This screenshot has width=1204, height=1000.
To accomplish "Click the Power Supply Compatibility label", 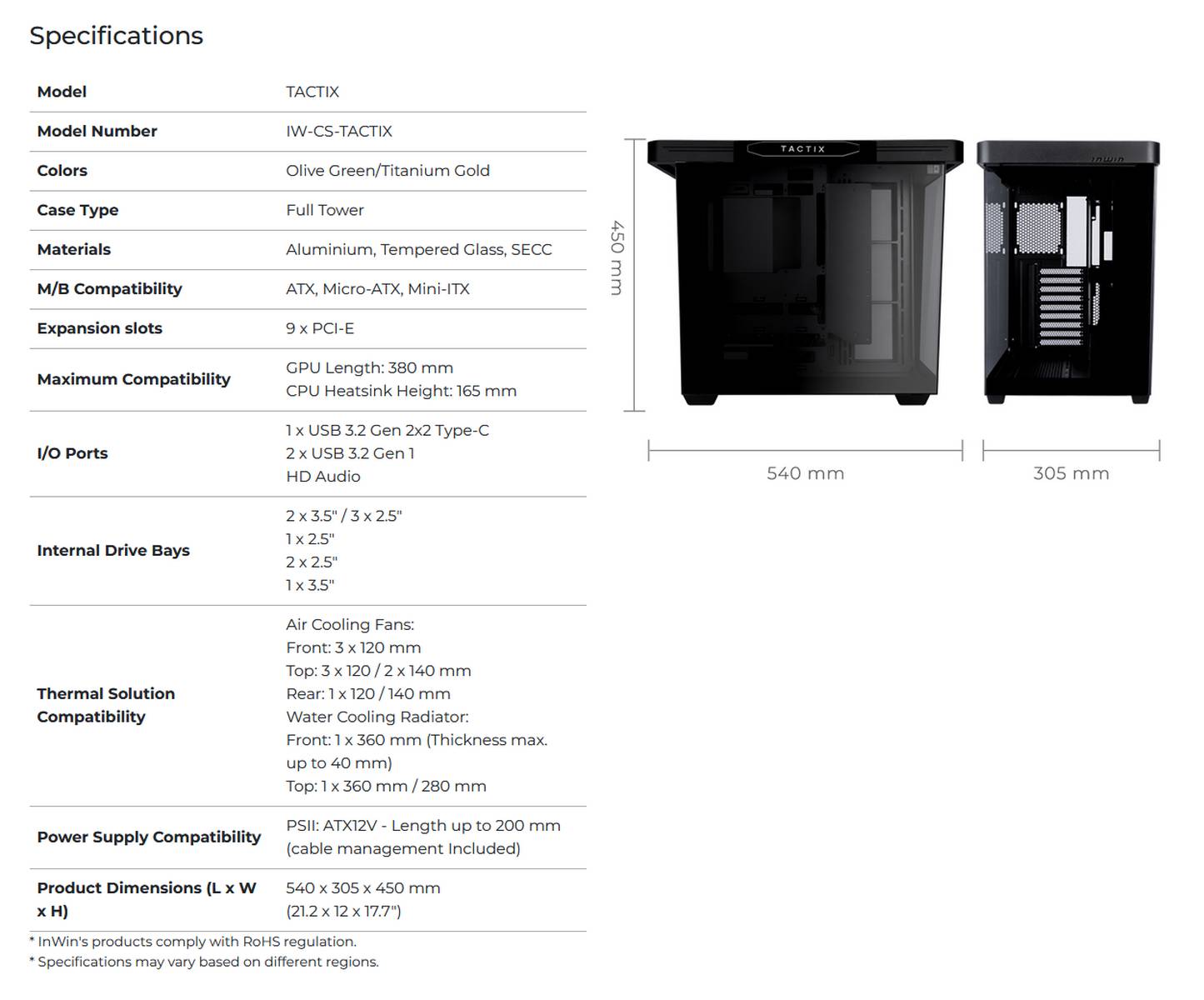I will point(149,837).
